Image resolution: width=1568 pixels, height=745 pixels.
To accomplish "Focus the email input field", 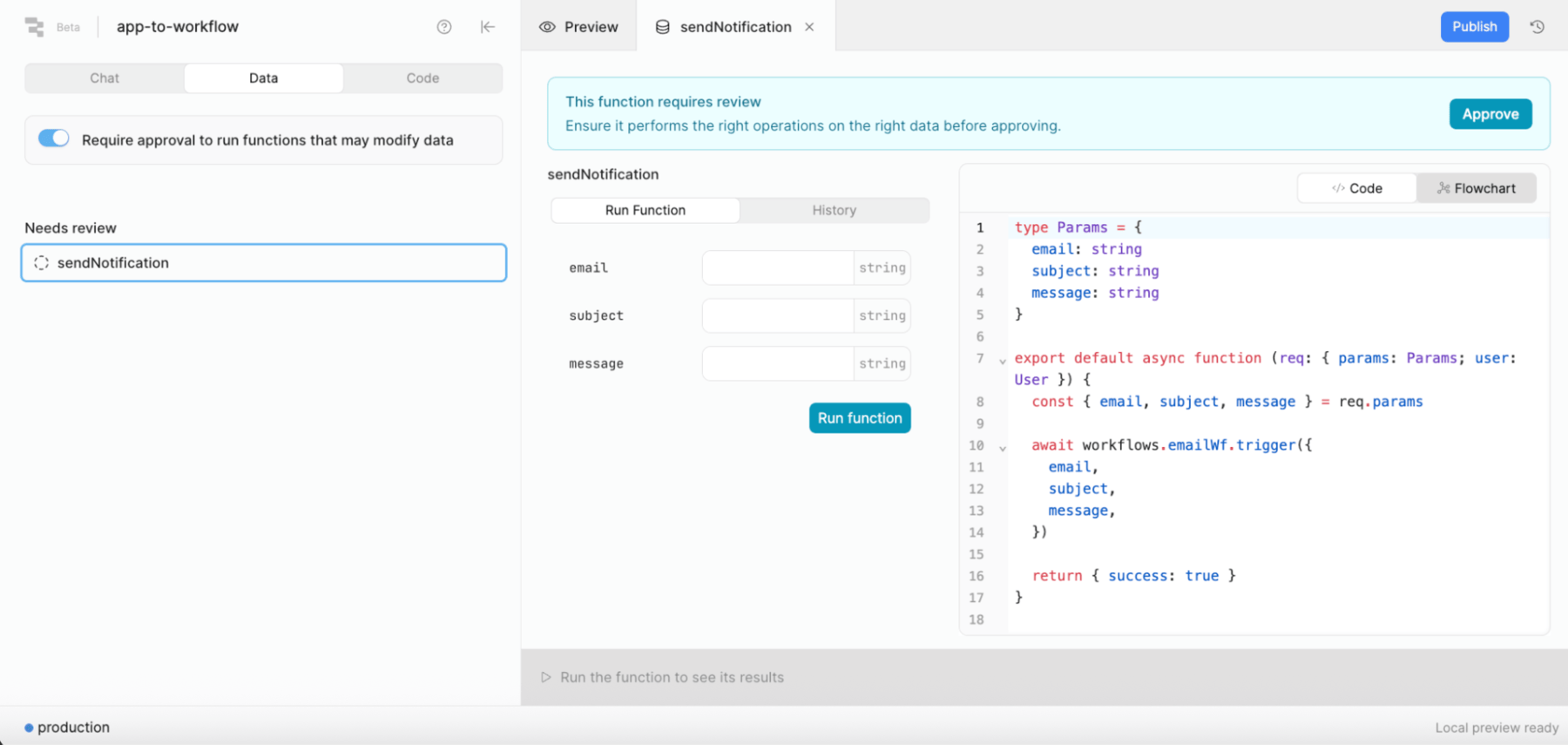I will click(778, 268).
